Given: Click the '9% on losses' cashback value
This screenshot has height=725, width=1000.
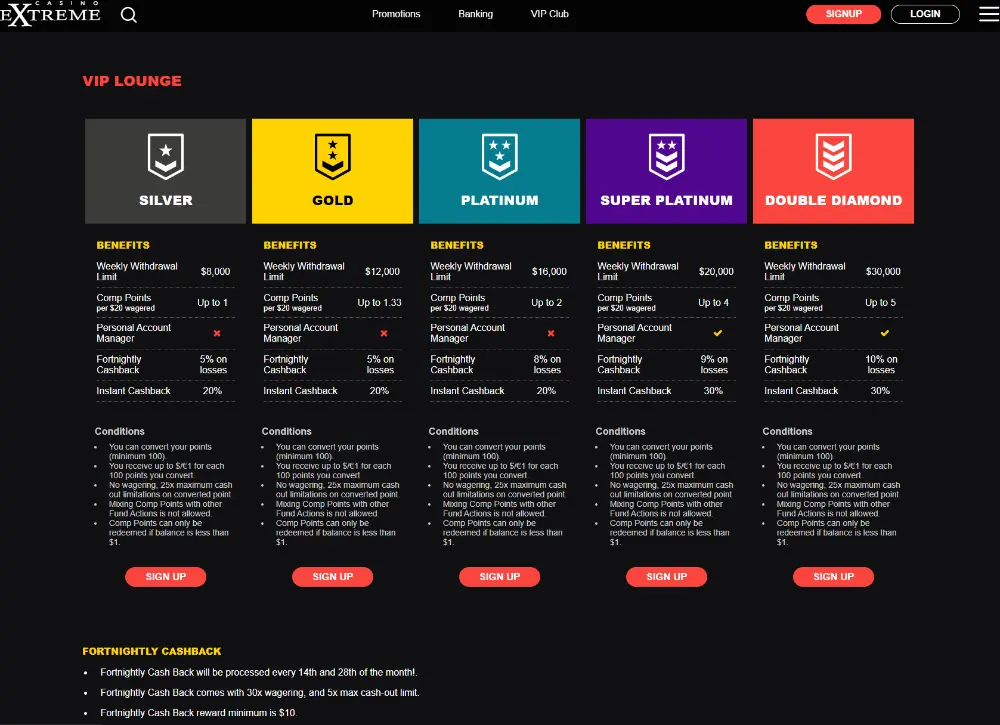Looking at the screenshot, I should tap(714, 365).
